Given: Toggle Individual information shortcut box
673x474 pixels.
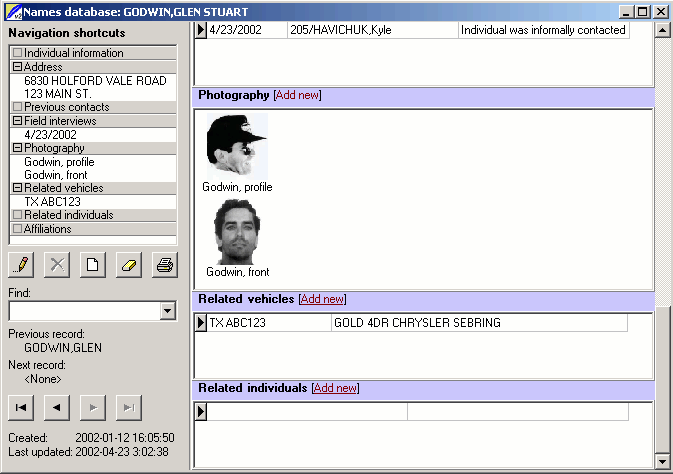Looking at the screenshot, I should tap(17, 53).
